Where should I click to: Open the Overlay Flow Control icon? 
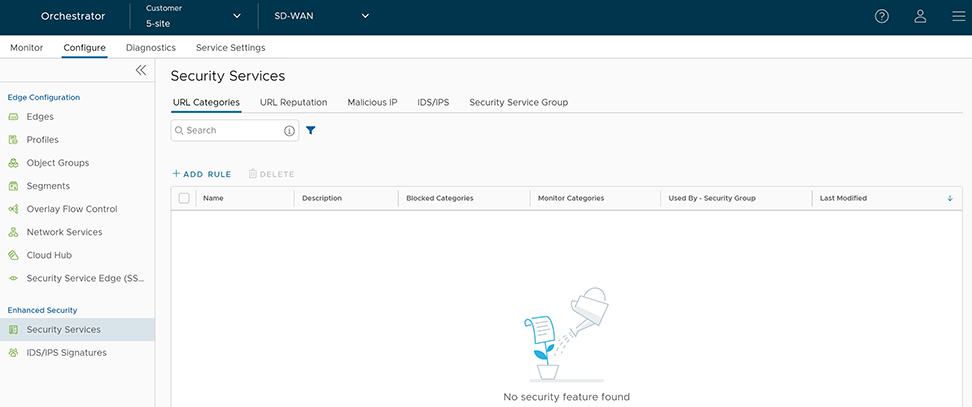[x=14, y=209]
